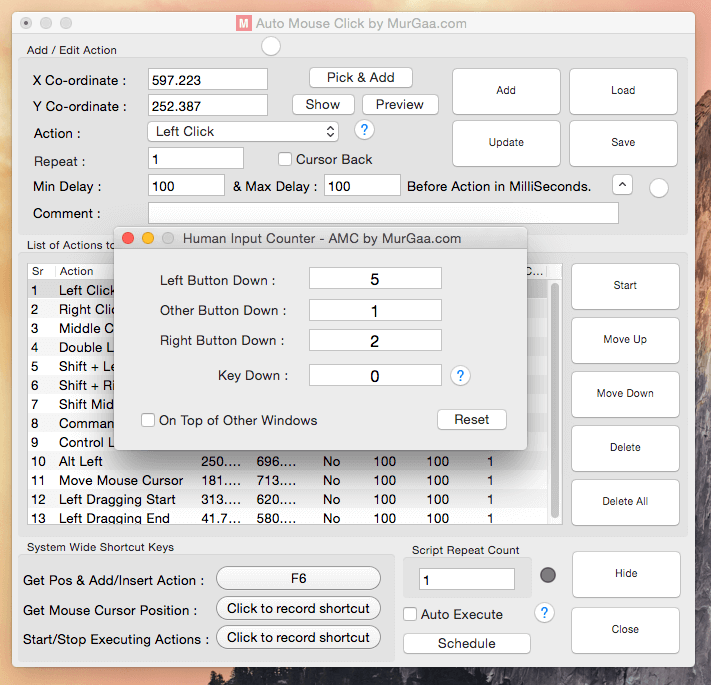Record shortcut for Get Mouse Cursor Position
The height and width of the screenshot is (685, 711).
(298, 608)
